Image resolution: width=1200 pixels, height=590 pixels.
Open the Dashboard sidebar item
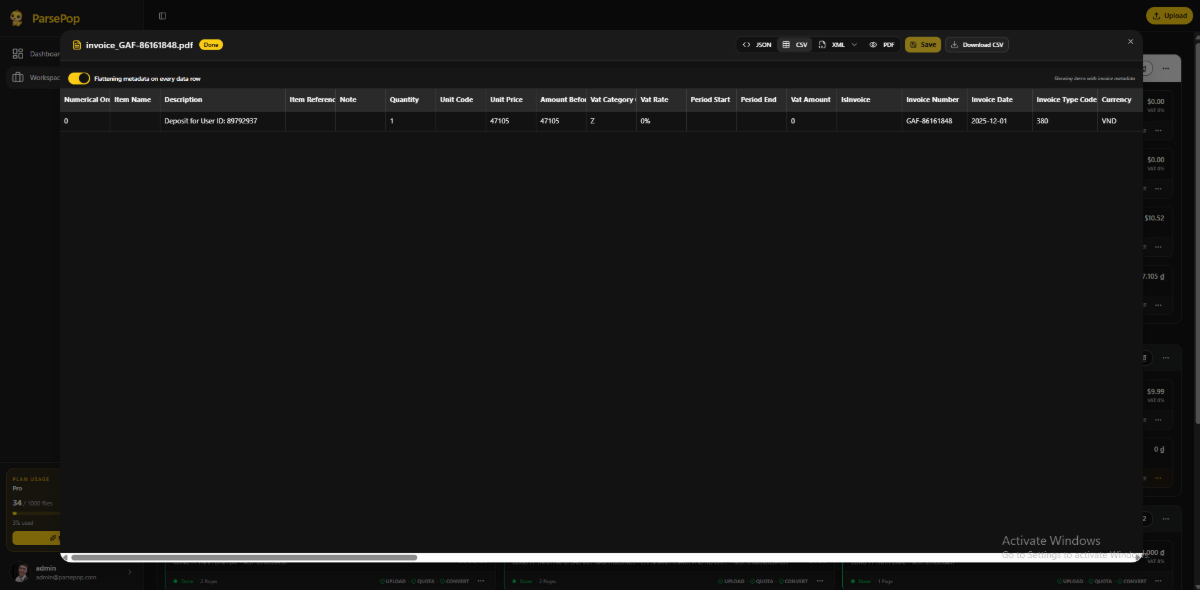click(37, 54)
